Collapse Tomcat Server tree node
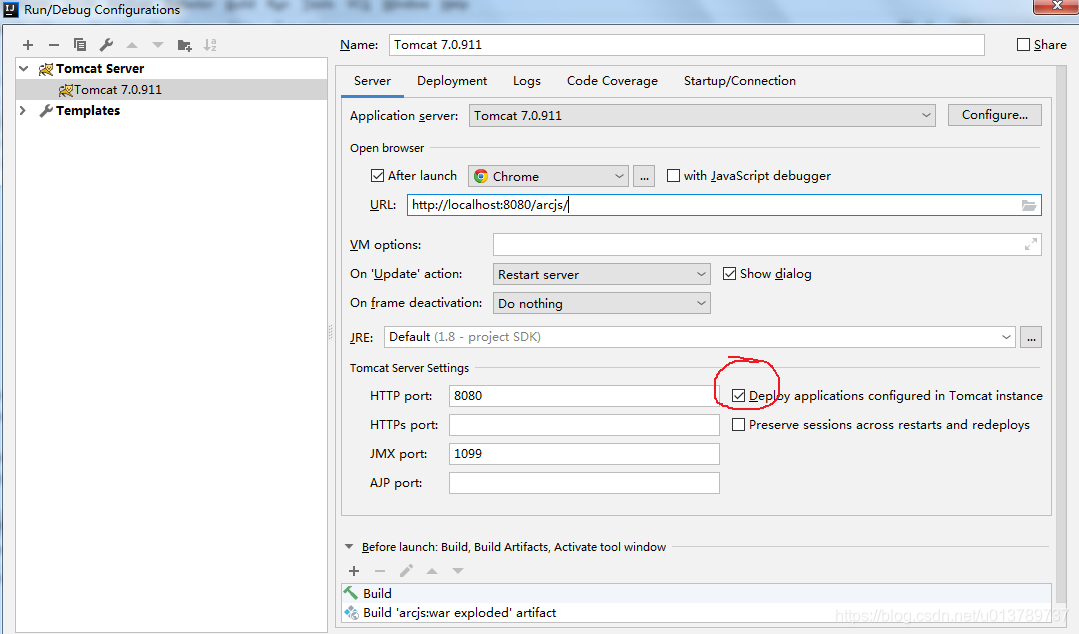 (x=24, y=69)
